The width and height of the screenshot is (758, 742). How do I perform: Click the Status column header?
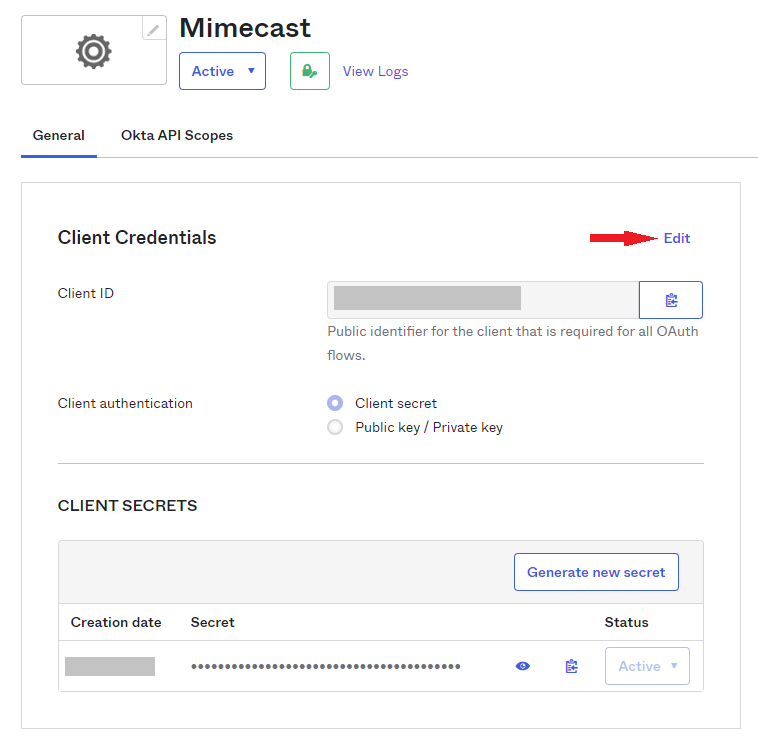pyautogui.click(x=626, y=622)
